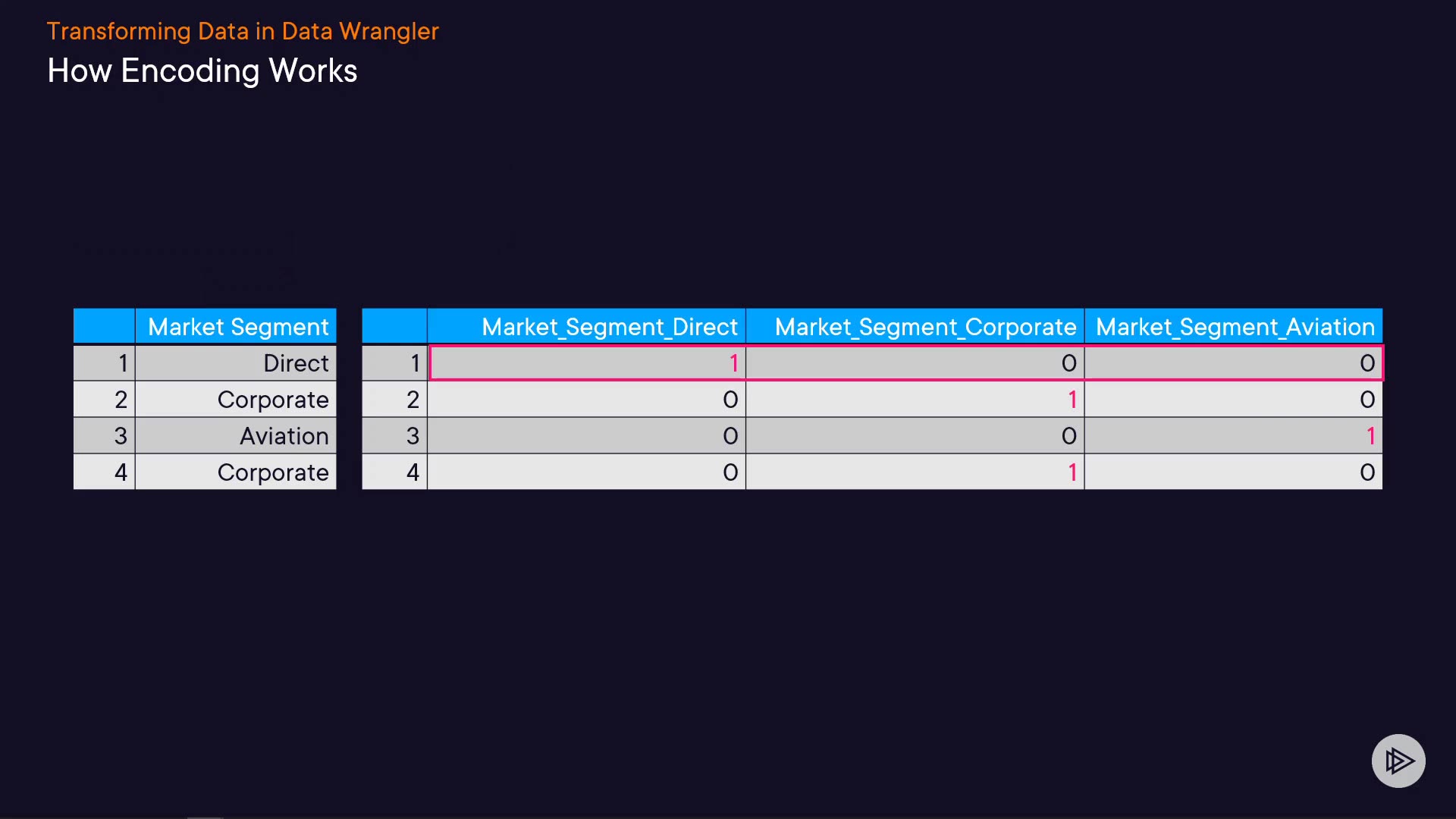Click the pink 1 under Market_Segment_Direct

[733, 363]
